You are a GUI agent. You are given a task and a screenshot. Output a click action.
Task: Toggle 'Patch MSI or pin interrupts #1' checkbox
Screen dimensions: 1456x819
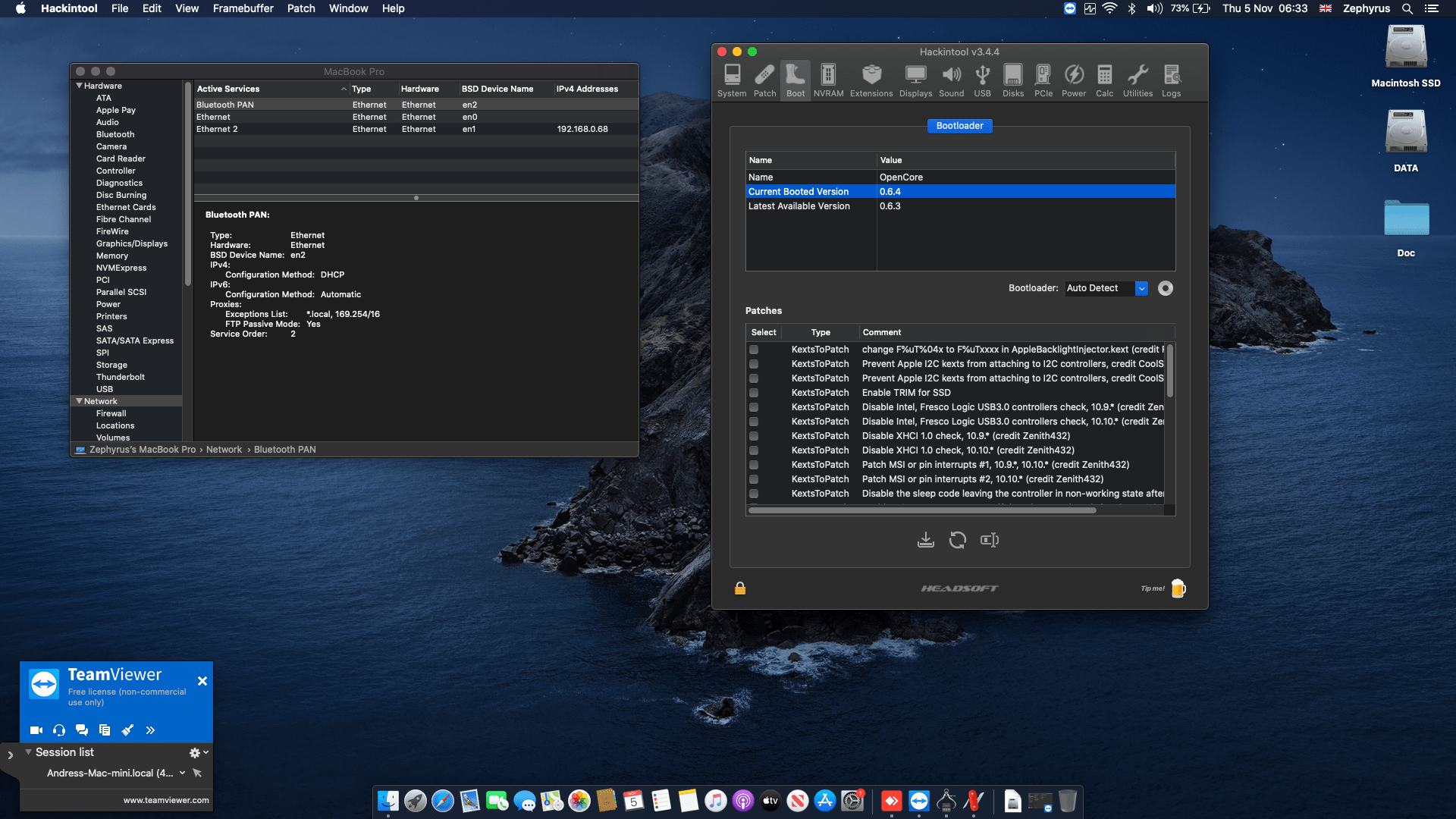[x=754, y=465]
